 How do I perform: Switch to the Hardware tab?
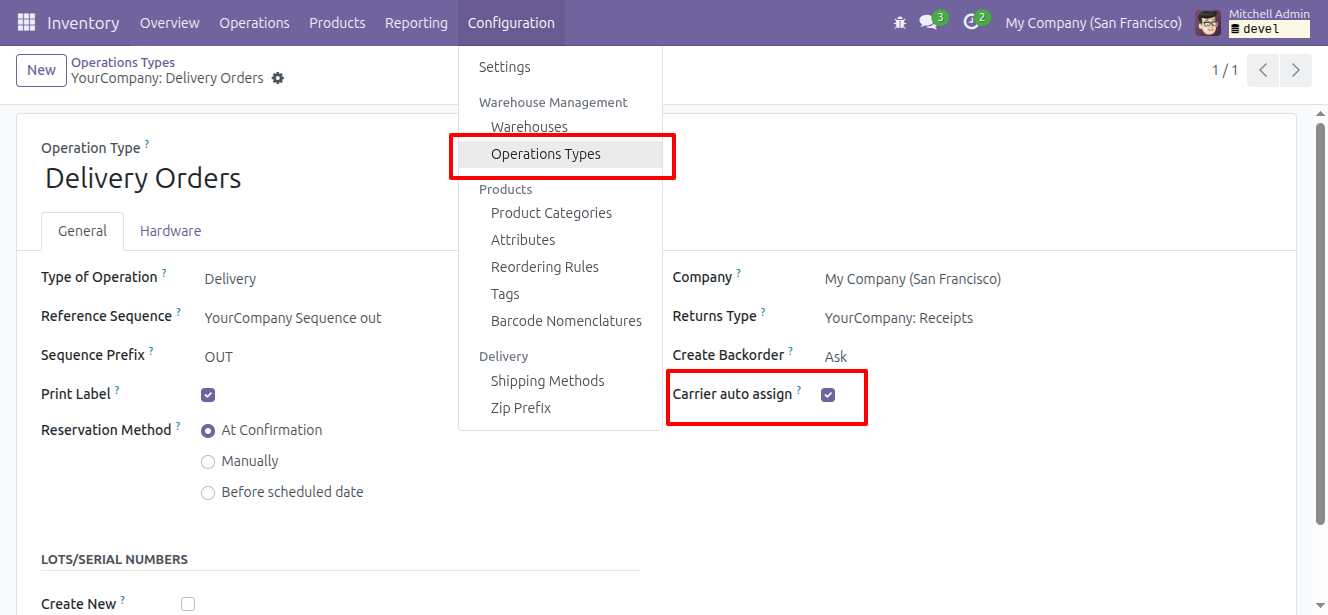tap(170, 231)
